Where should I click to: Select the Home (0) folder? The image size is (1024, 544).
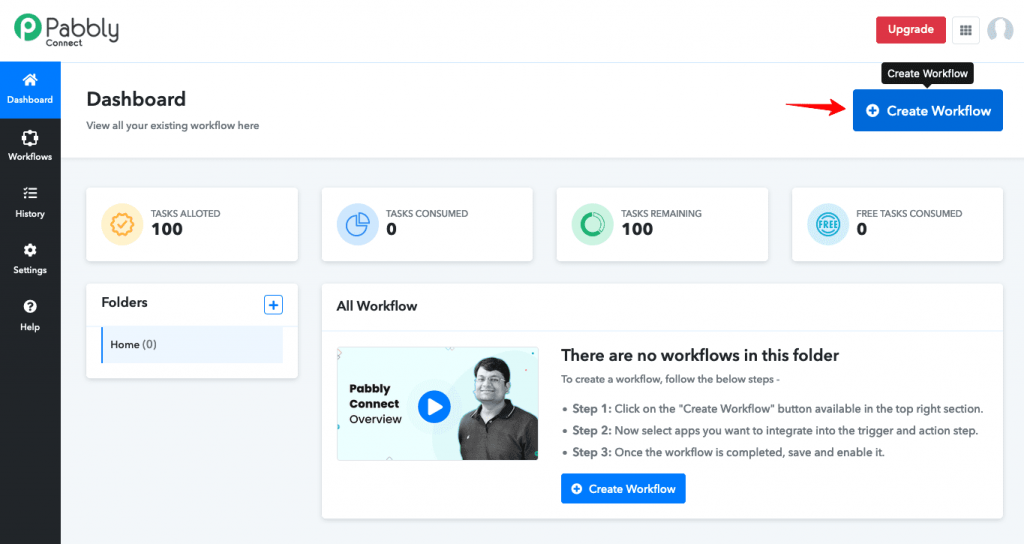tap(192, 344)
